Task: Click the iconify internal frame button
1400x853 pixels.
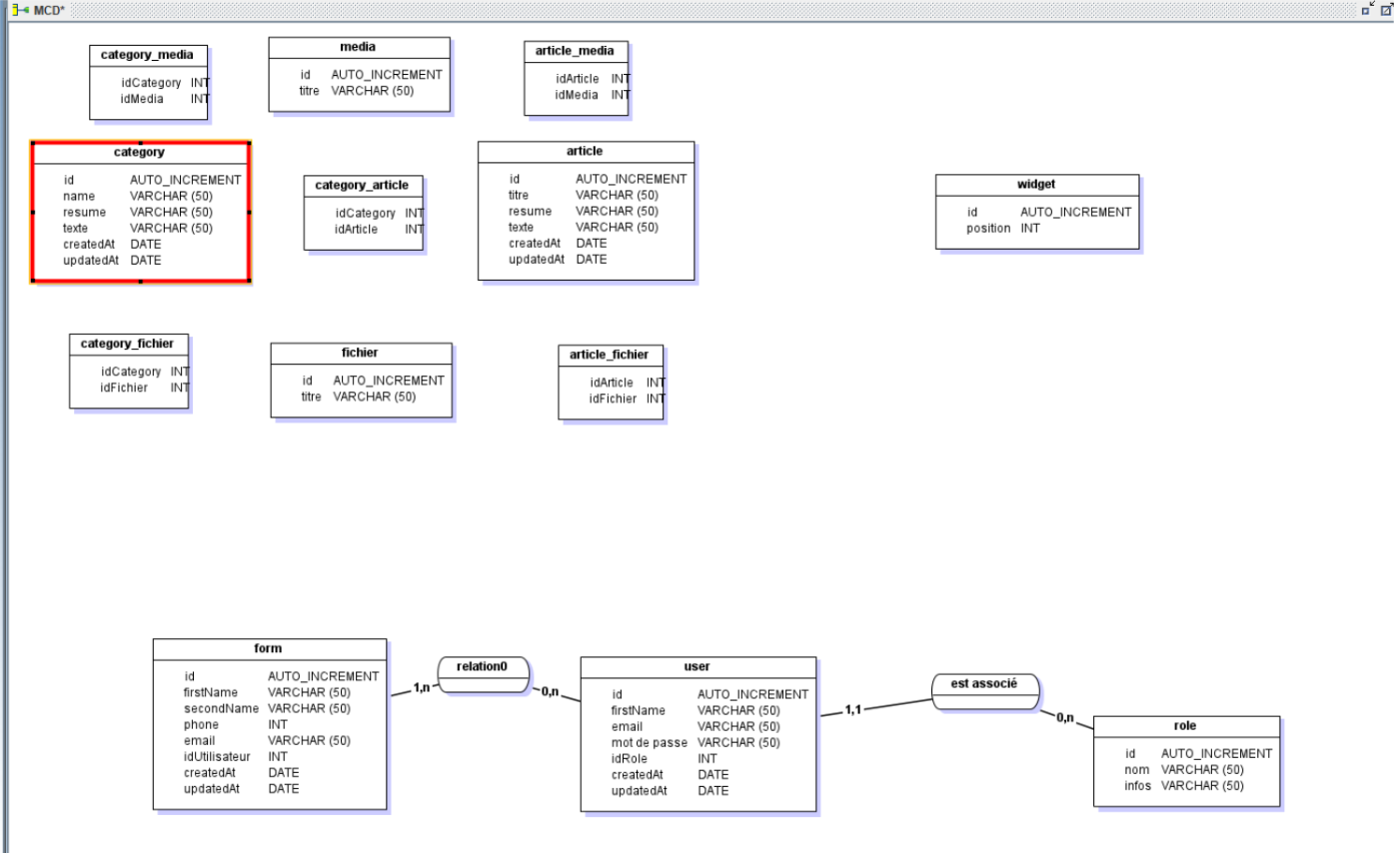Action: [x=1367, y=10]
